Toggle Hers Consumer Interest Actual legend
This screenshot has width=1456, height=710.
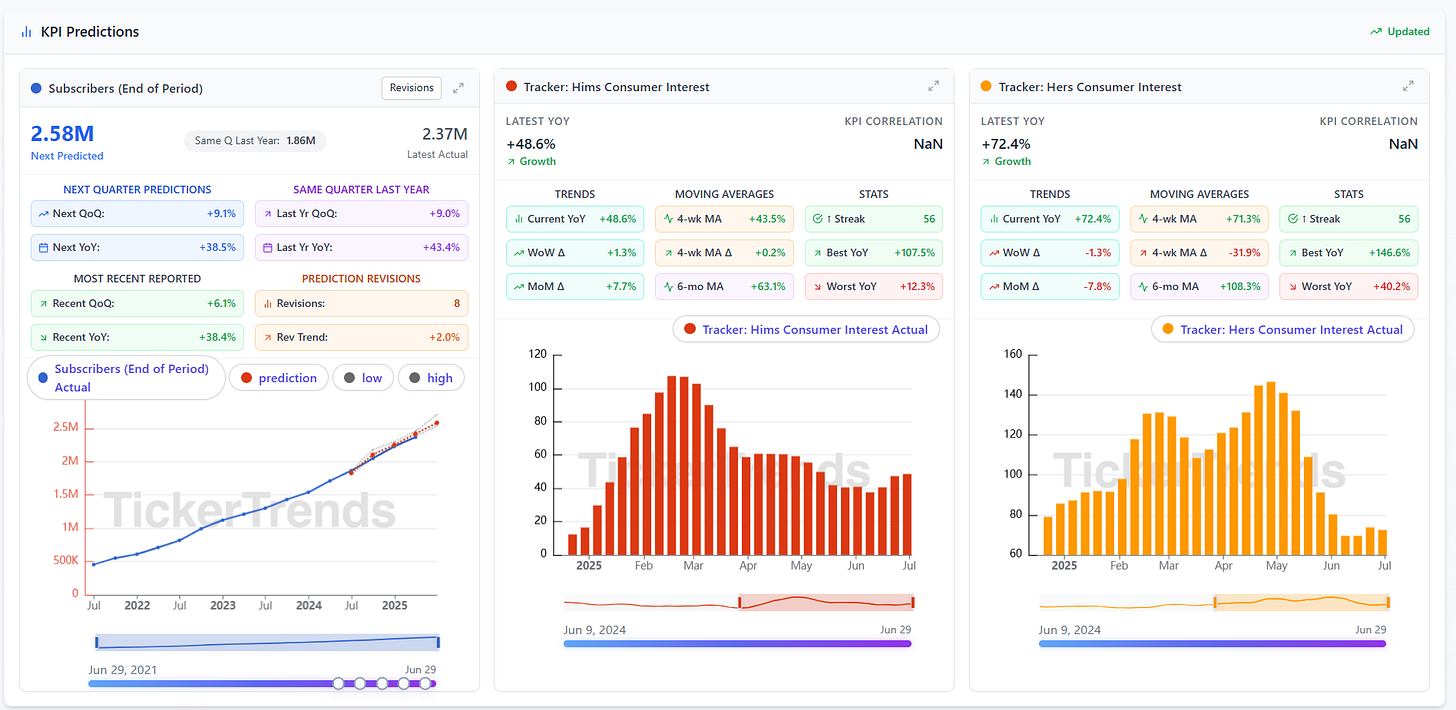1283,329
